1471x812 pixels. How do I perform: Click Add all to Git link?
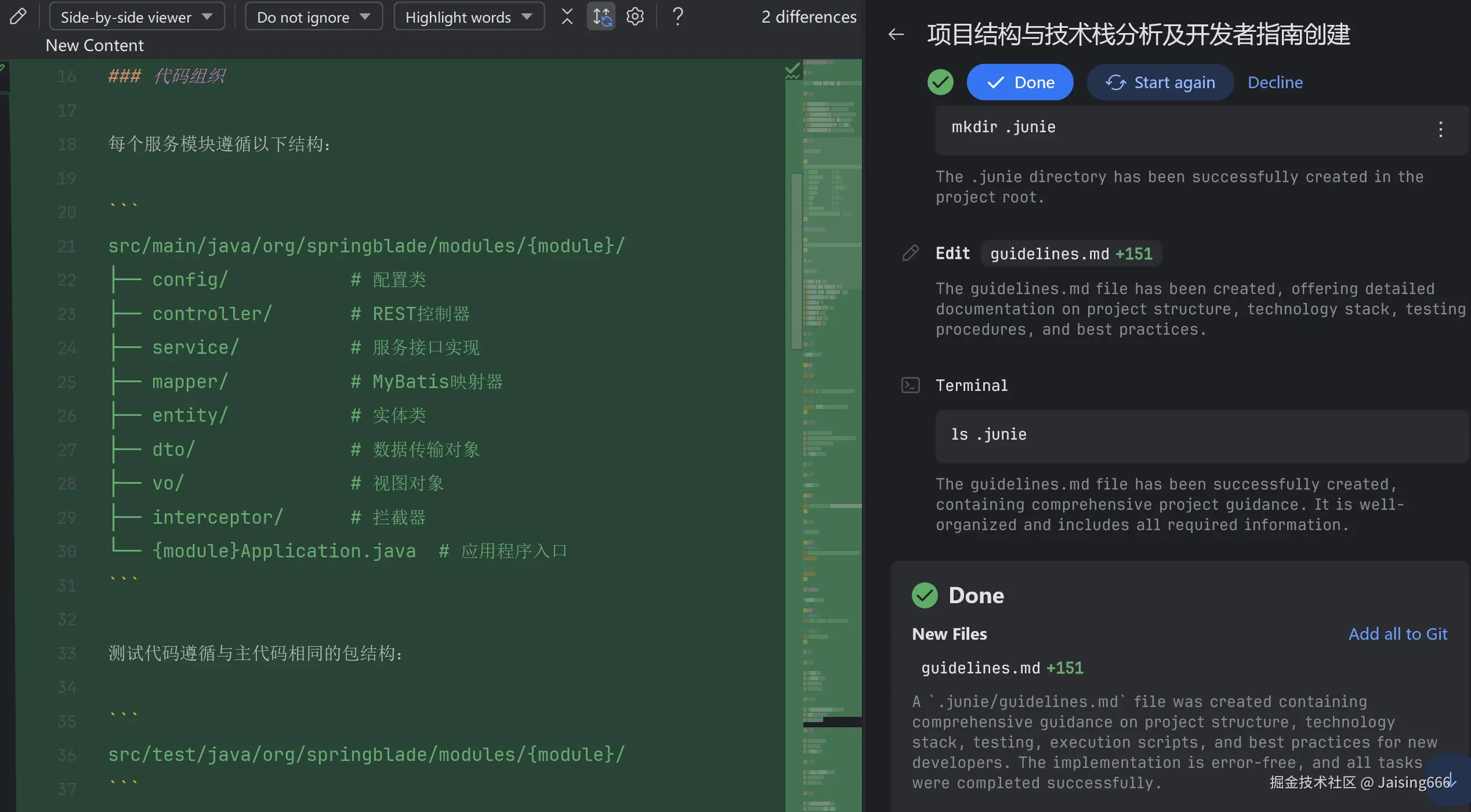click(x=1397, y=634)
